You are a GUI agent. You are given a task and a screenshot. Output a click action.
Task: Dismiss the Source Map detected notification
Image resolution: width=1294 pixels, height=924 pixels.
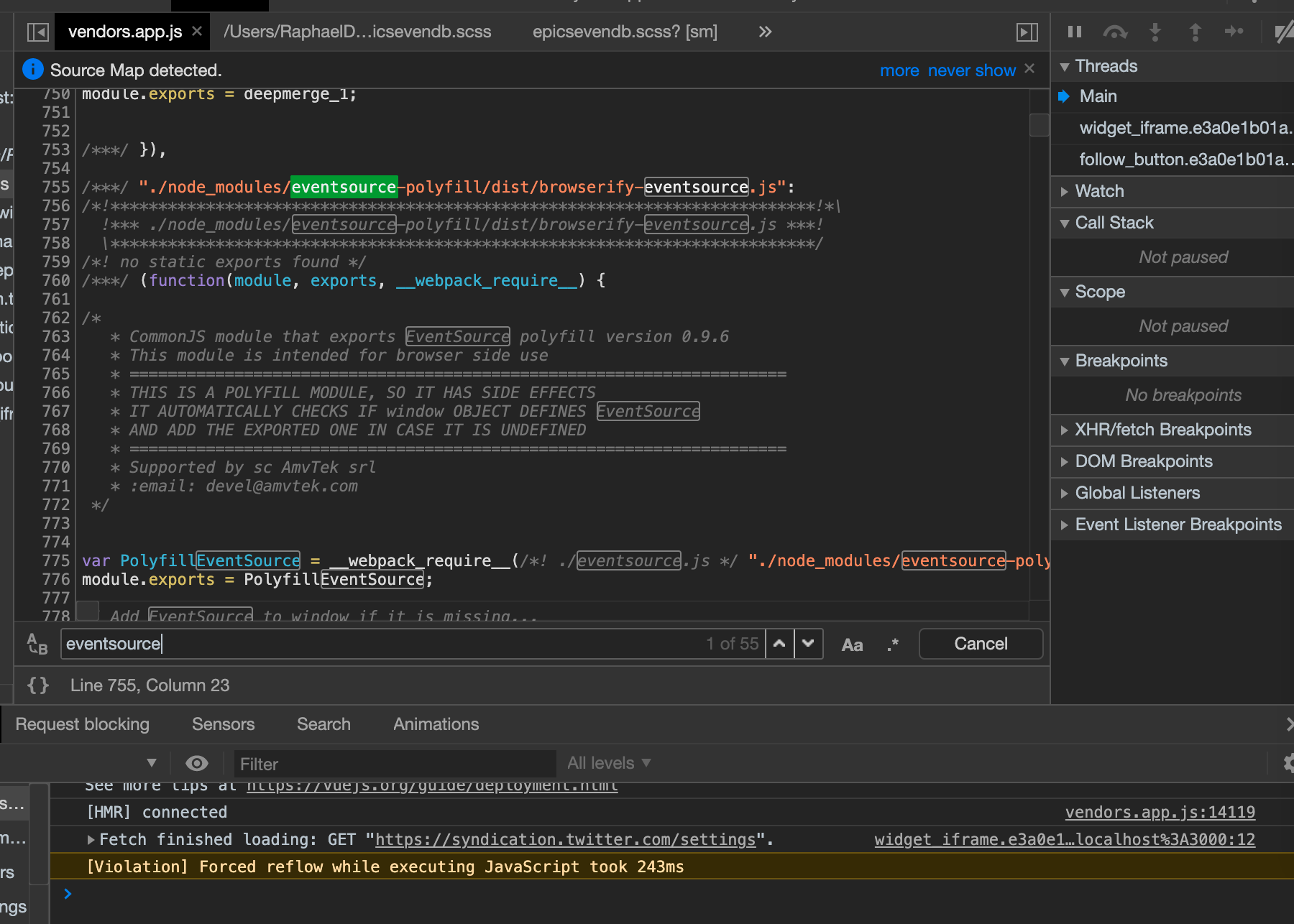click(1029, 69)
